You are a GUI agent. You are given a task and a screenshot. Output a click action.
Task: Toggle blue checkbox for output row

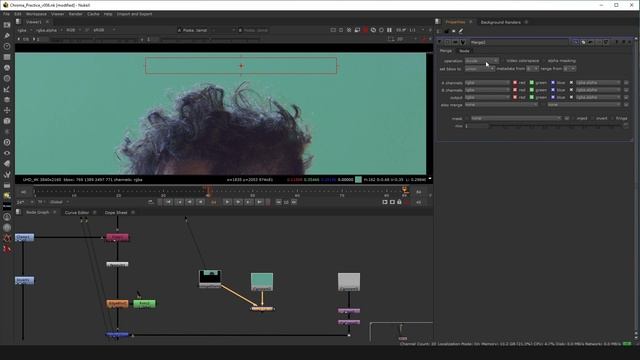553,98
